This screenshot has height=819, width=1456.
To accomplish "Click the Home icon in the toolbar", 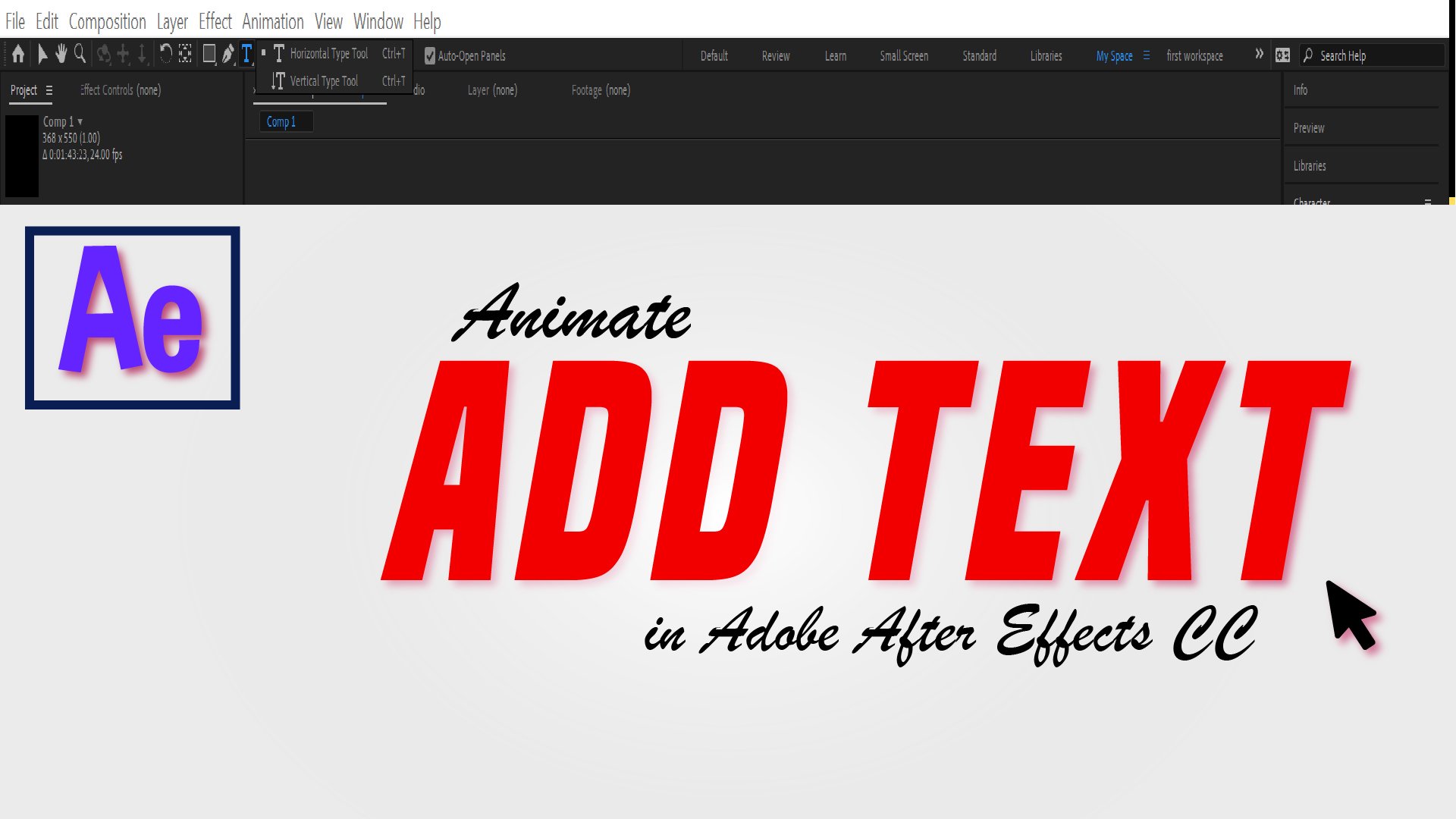I will [18, 54].
